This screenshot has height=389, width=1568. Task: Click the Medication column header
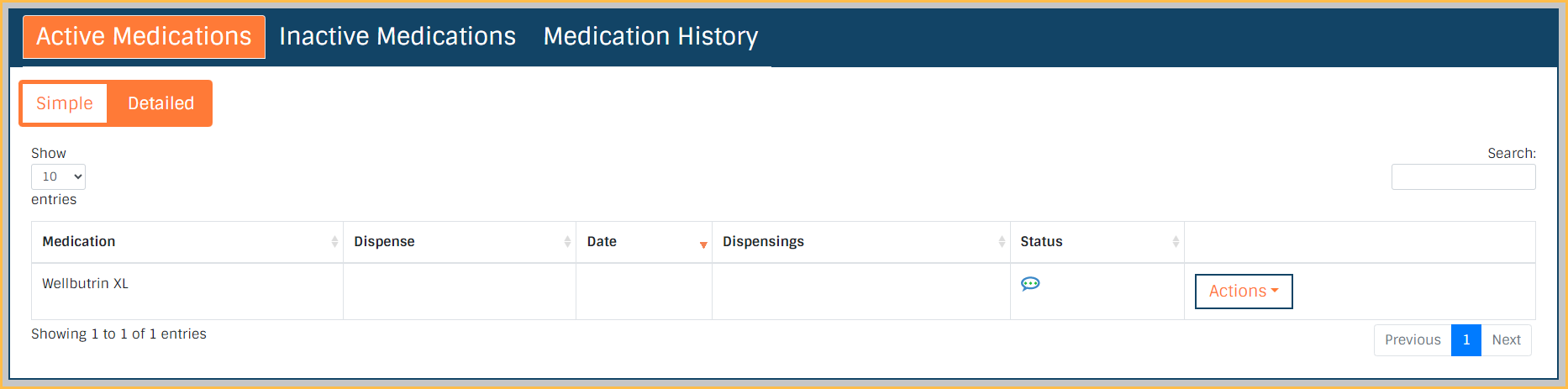[79, 242]
